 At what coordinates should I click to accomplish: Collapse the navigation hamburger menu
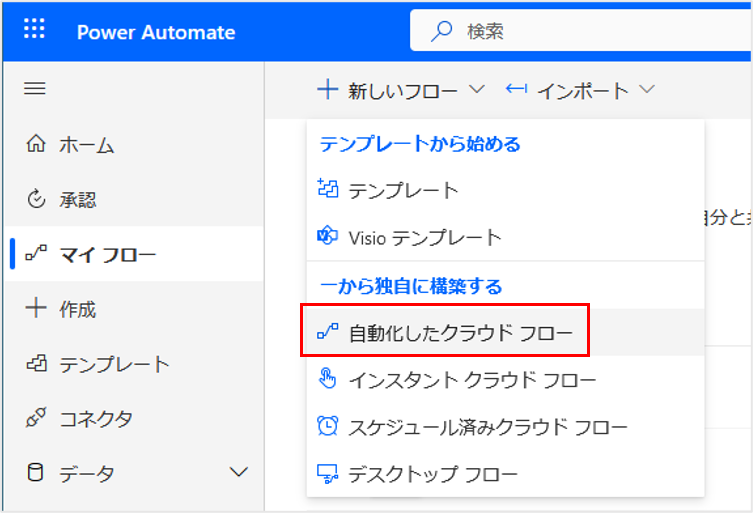click(x=35, y=89)
